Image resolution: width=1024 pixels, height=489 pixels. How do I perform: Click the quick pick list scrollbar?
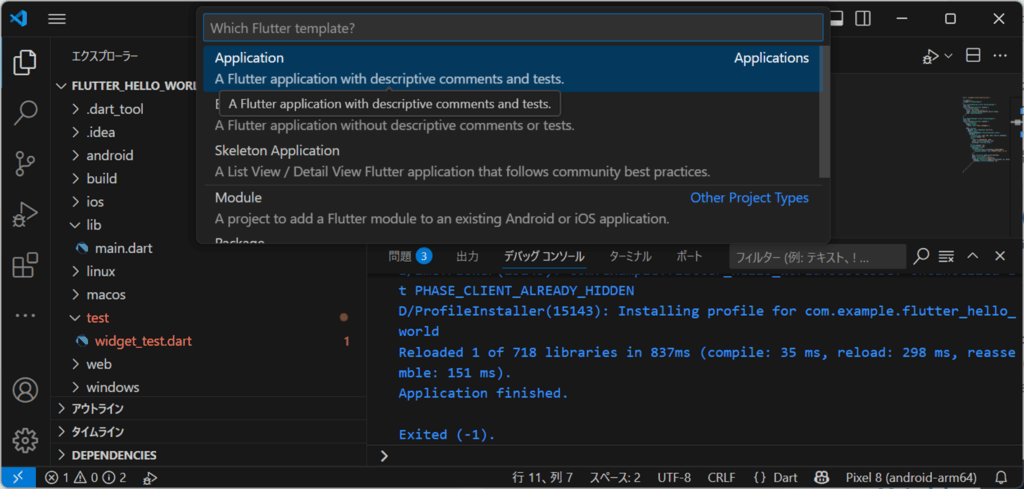(825, 111)
